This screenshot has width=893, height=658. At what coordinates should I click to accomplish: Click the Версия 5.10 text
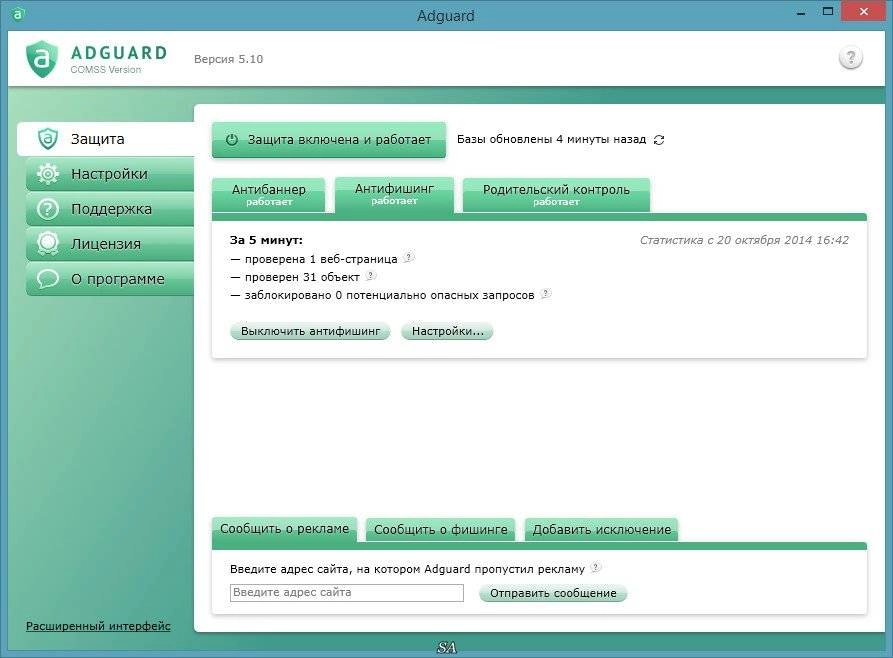coord(228,59)
